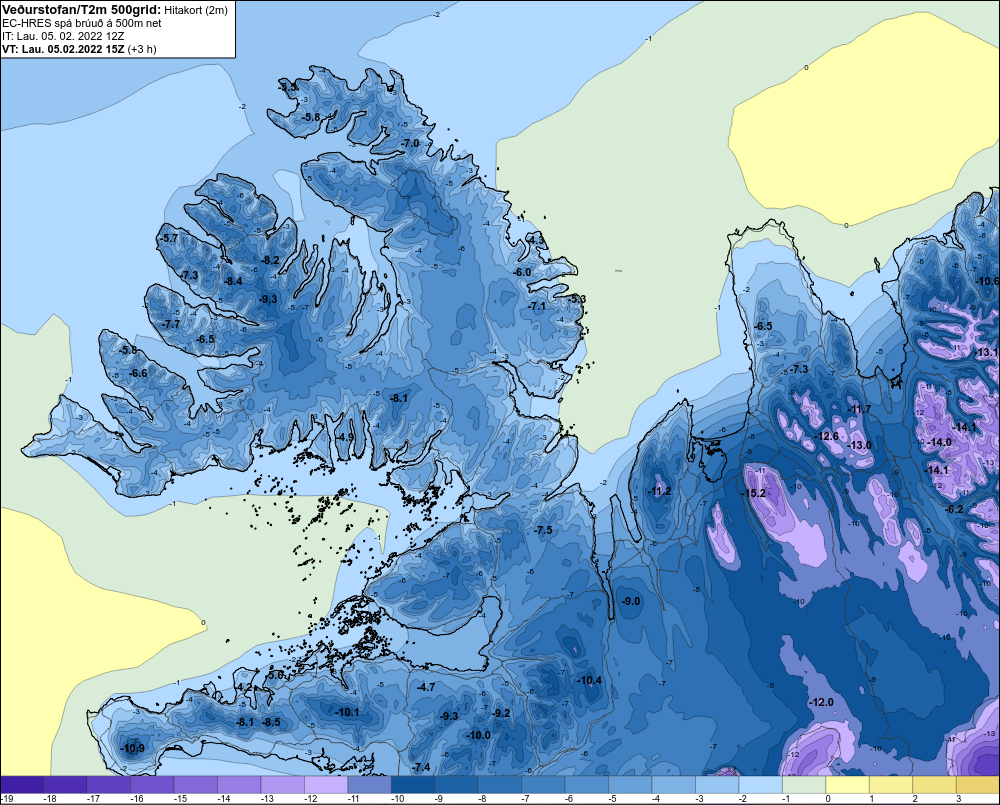Select legend swatch between -13 and -12

pyautogui.click(x=283, y=784)
